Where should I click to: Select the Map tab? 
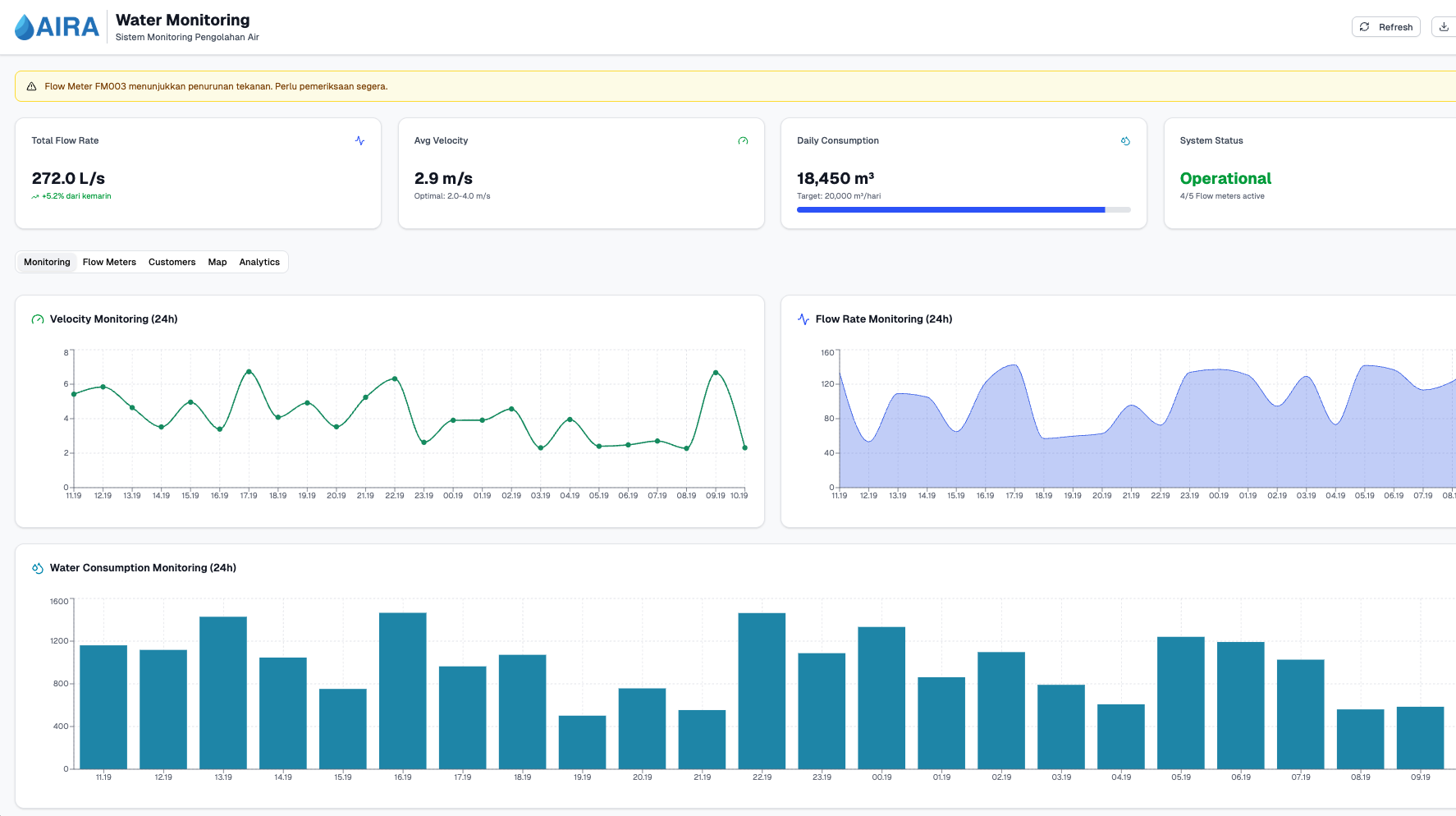pos(217,262)
